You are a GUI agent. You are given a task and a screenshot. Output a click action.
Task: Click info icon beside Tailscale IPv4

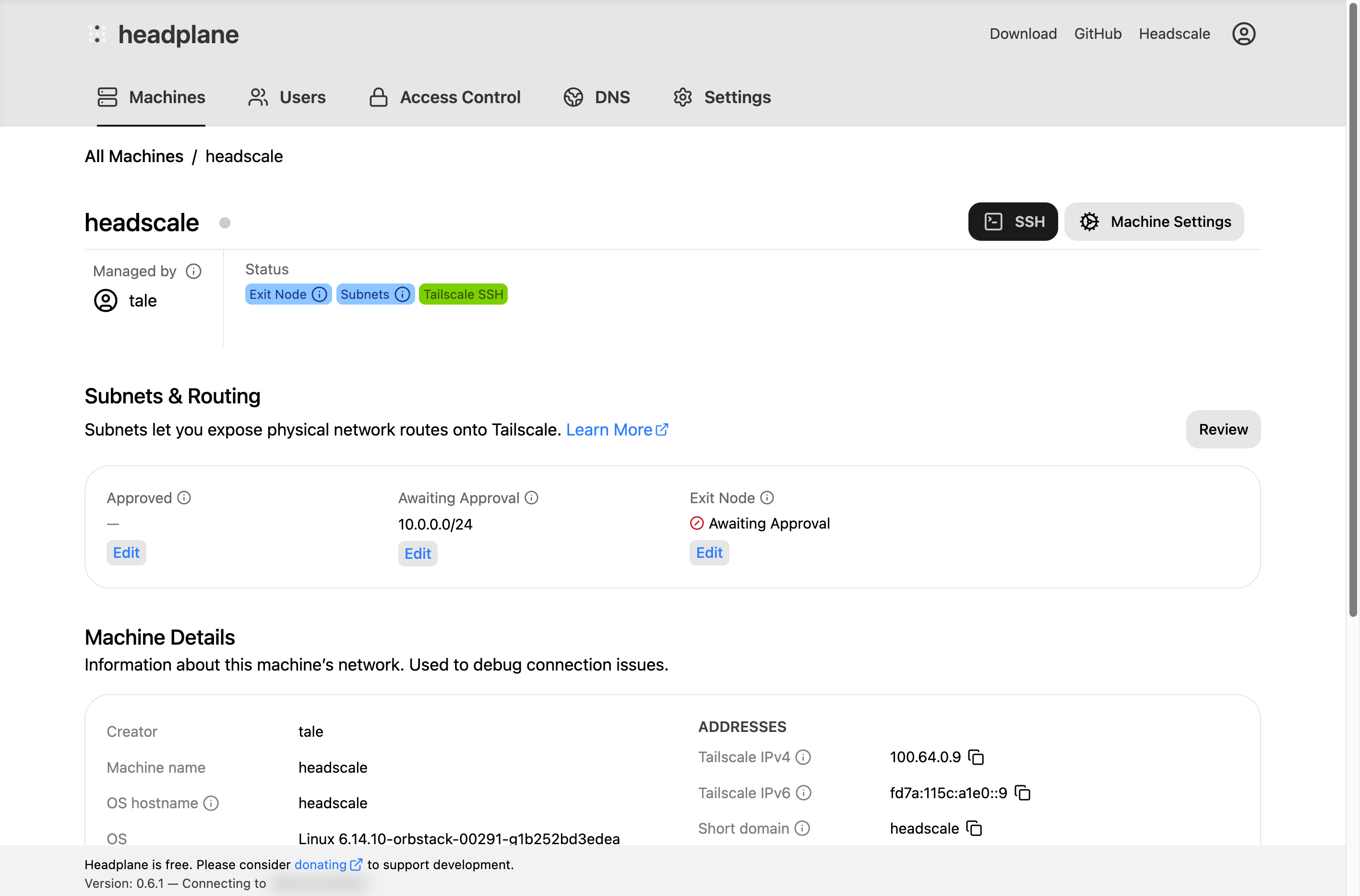803,757
